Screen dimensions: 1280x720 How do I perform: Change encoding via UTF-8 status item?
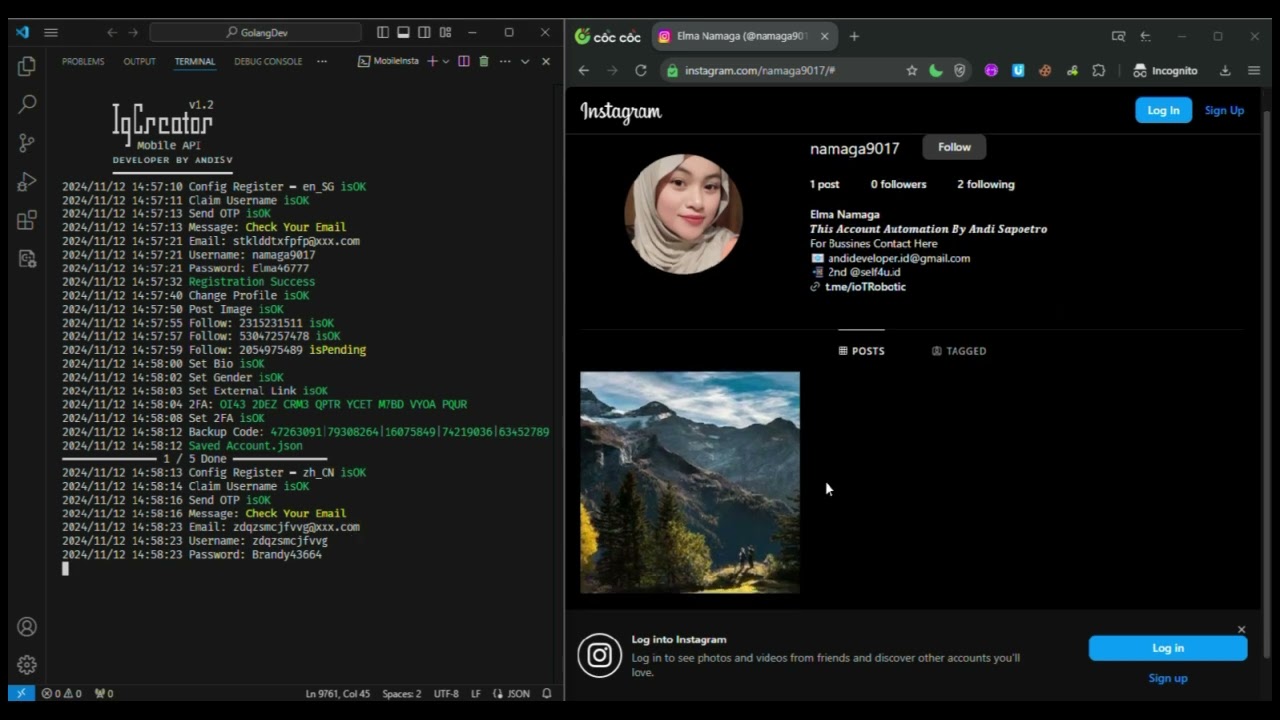(x=446, y=693)
